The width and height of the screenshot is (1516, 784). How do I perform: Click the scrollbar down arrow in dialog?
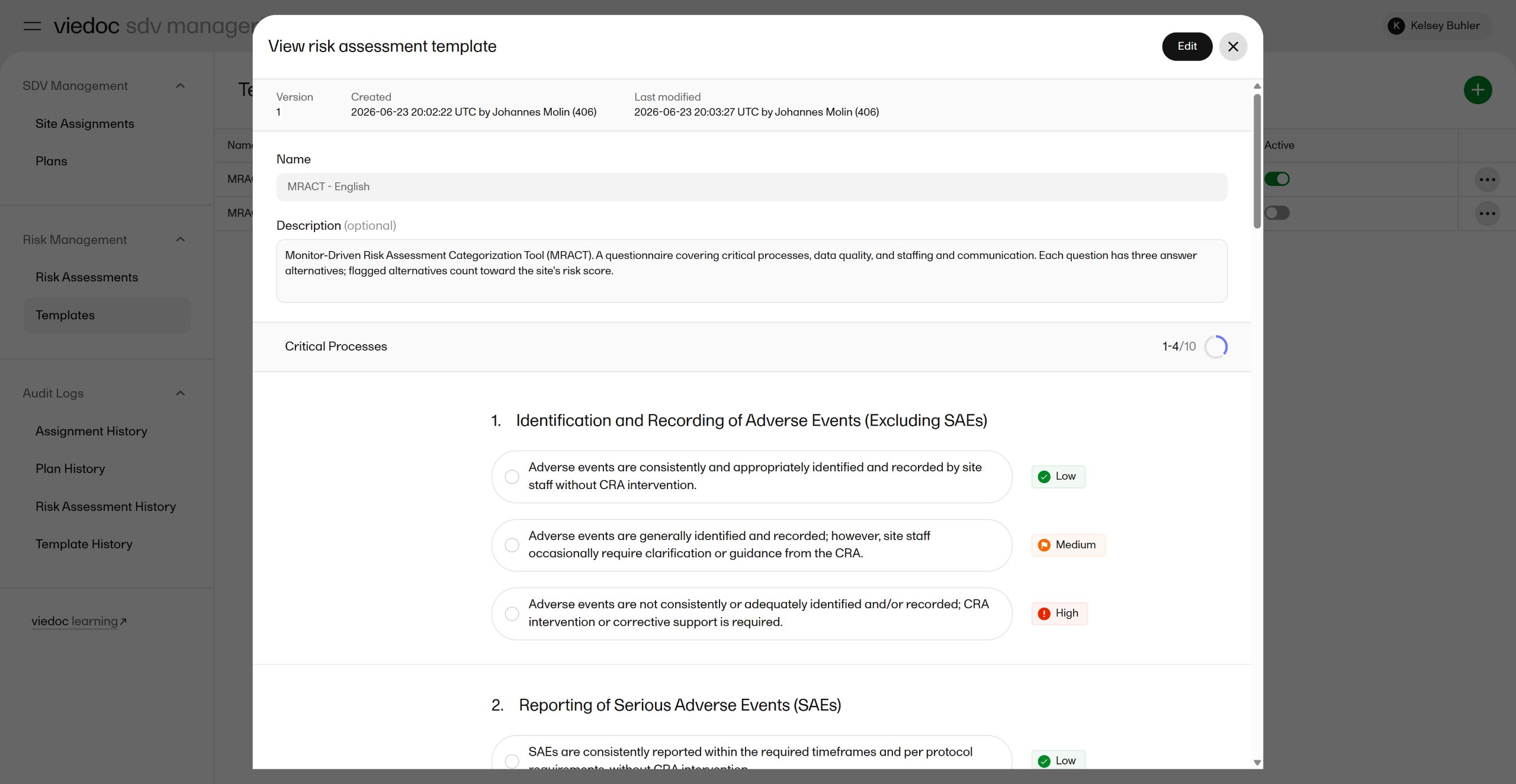[1257, 763]
